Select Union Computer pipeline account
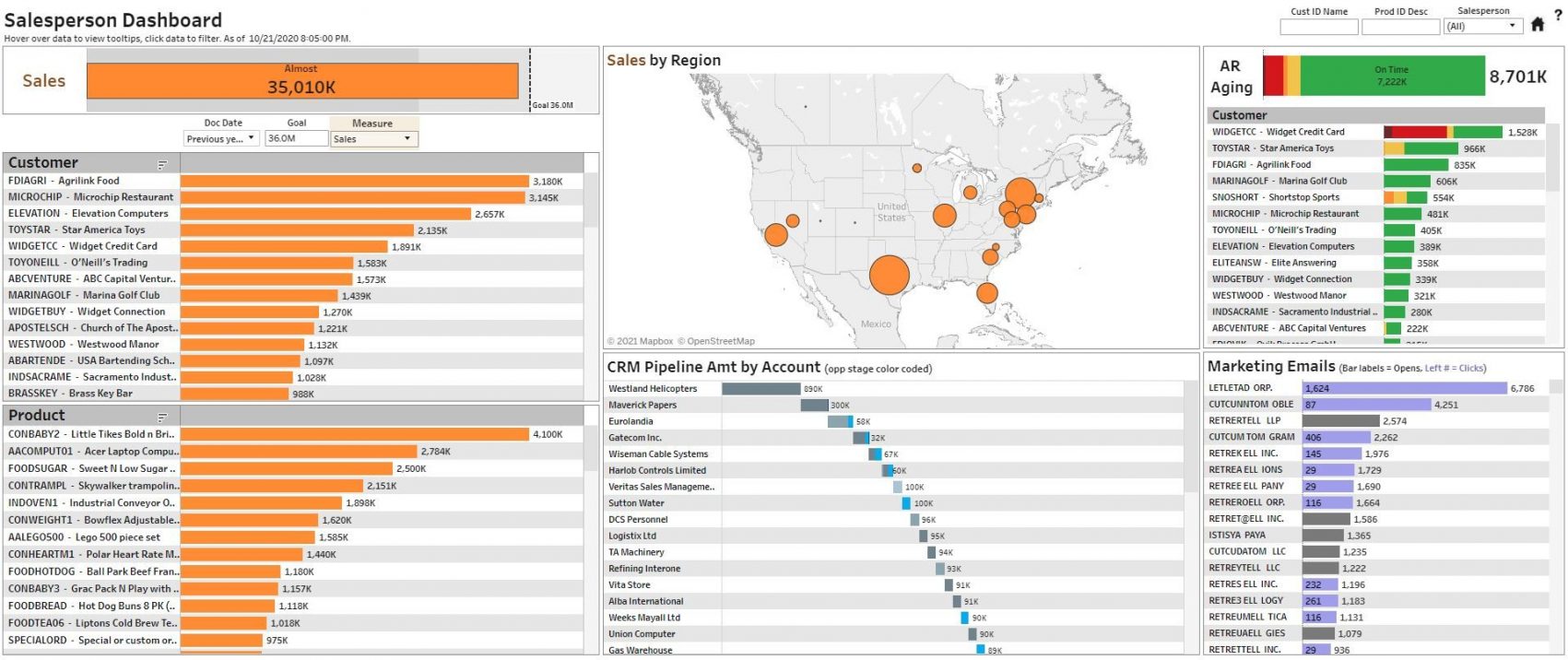This screenshot has width=1568, height=660. (x=894, y=634)
